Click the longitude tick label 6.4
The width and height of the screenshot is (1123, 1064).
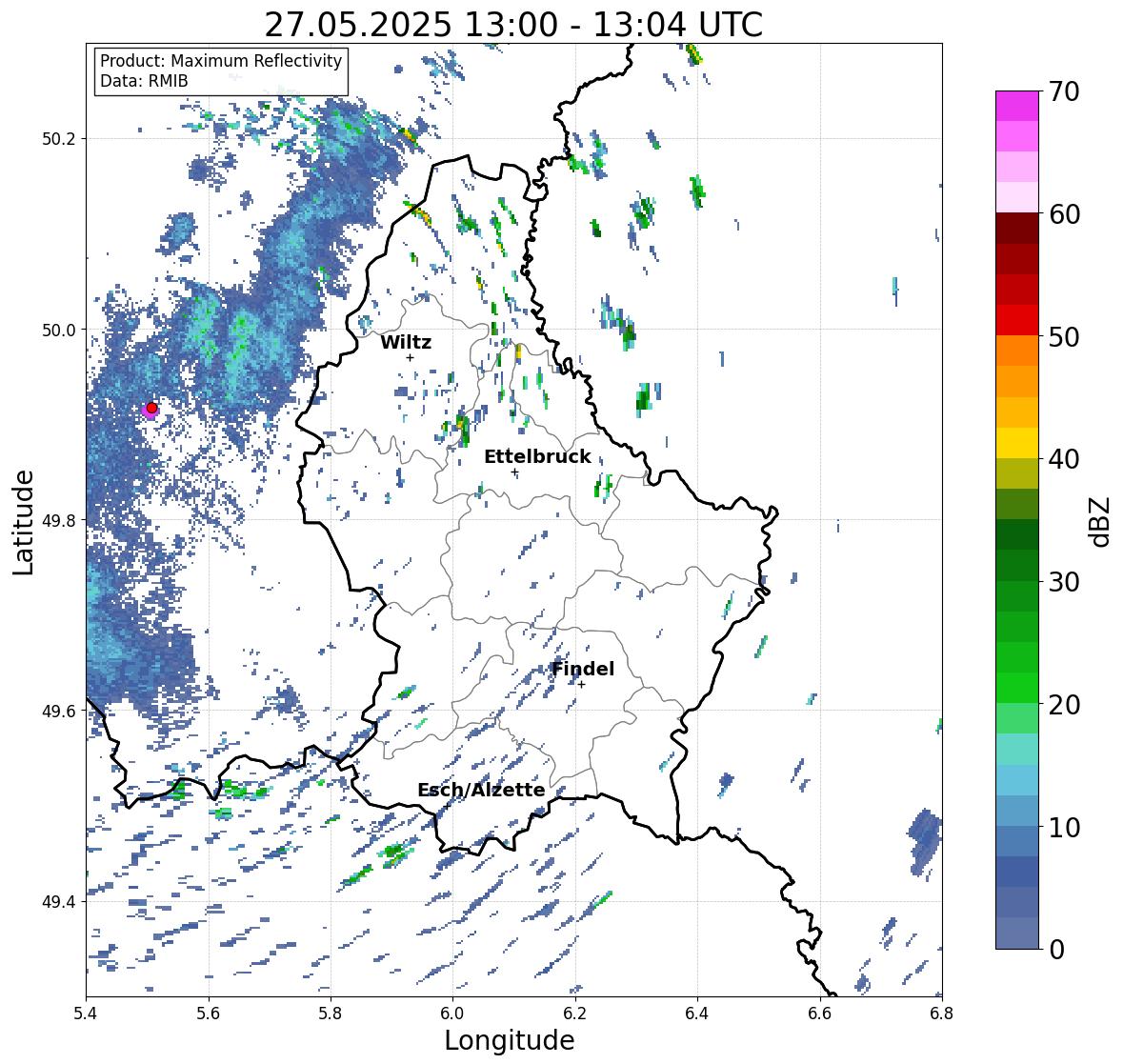[x=697, y=1014]
